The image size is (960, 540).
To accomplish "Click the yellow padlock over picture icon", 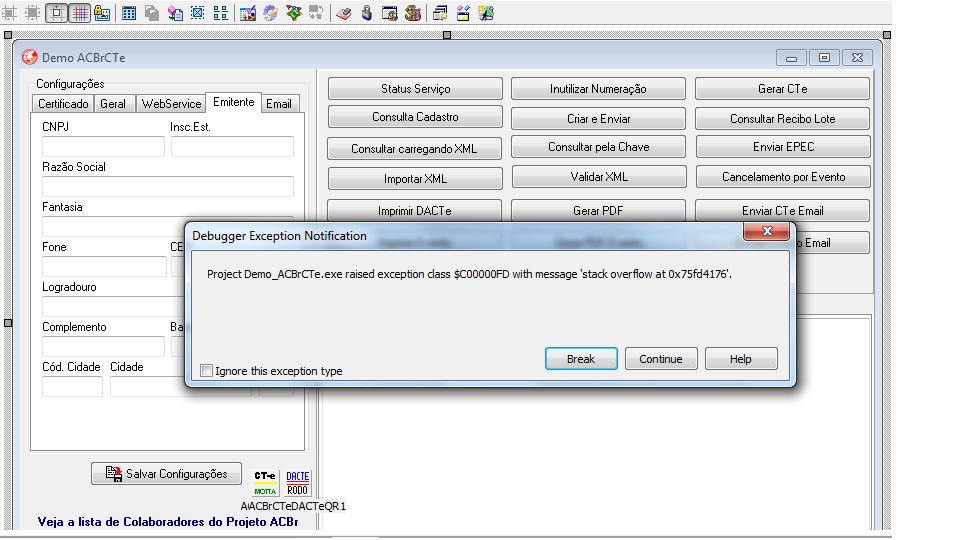I will coord(102,13).
